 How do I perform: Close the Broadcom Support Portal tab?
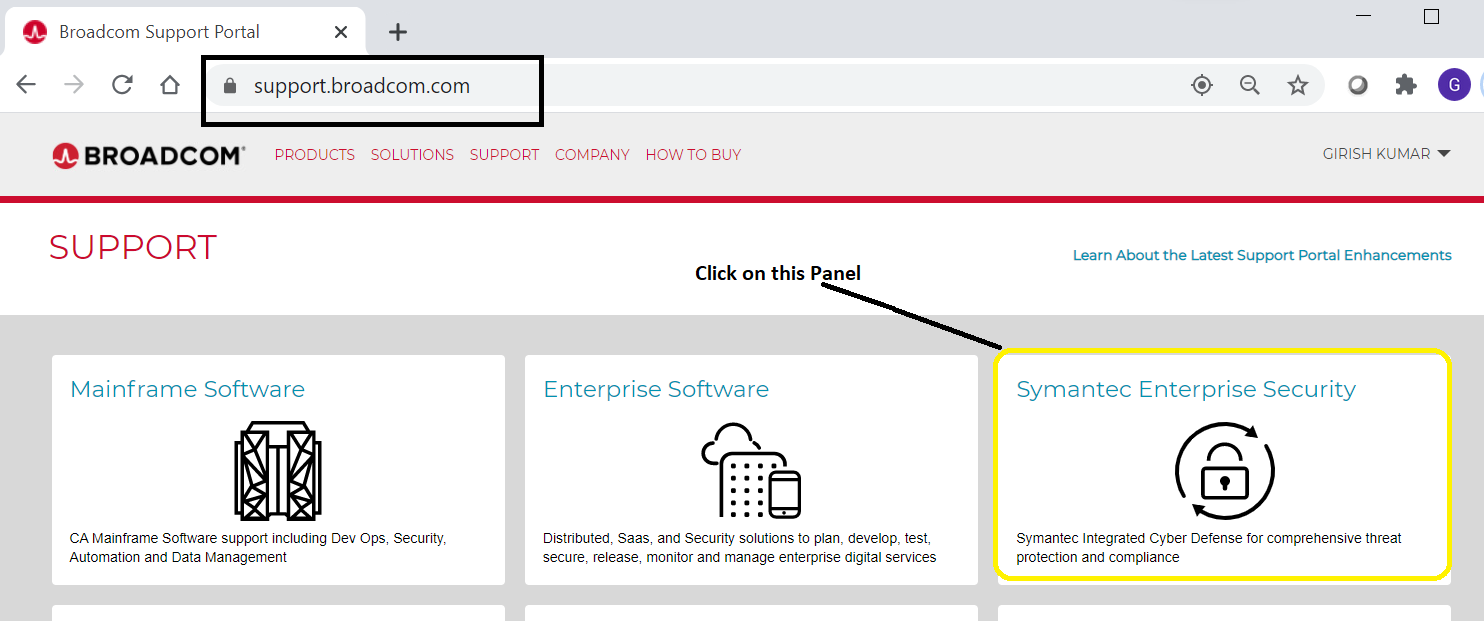tap(340, 32)
